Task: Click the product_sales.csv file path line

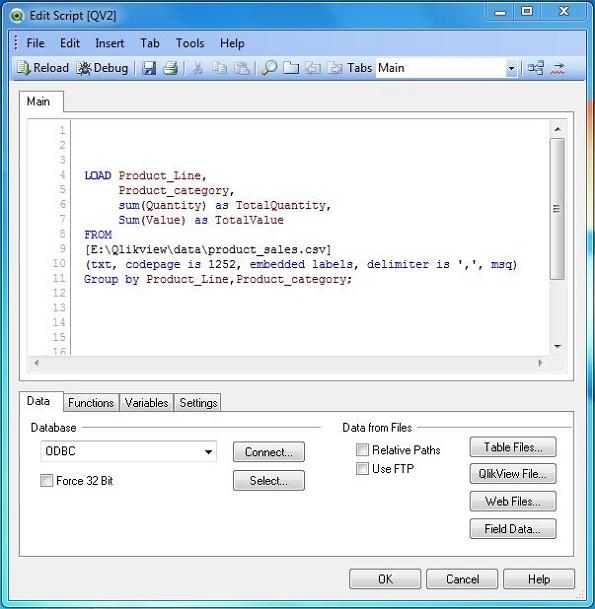Action: click(208, 249)
